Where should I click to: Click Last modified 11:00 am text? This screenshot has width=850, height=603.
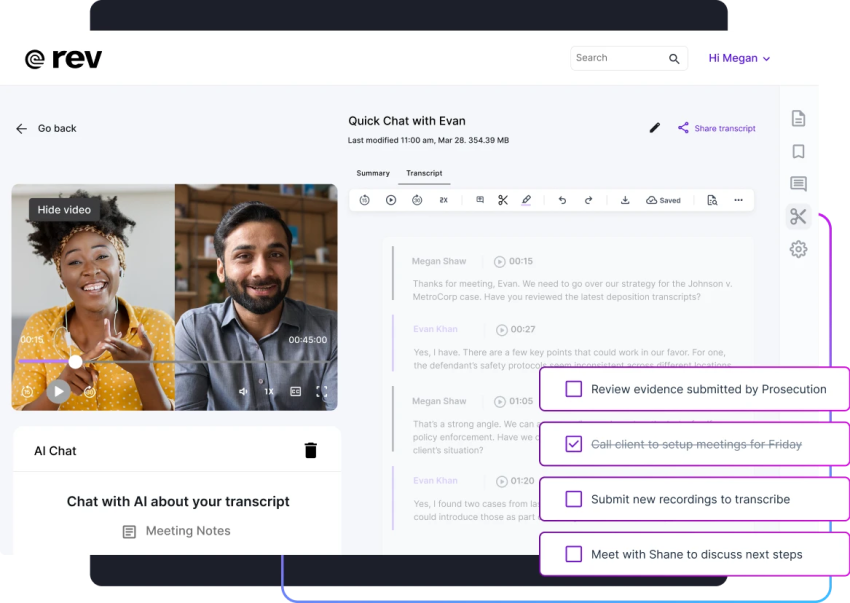pyautogui.click(x=428, y=140)
